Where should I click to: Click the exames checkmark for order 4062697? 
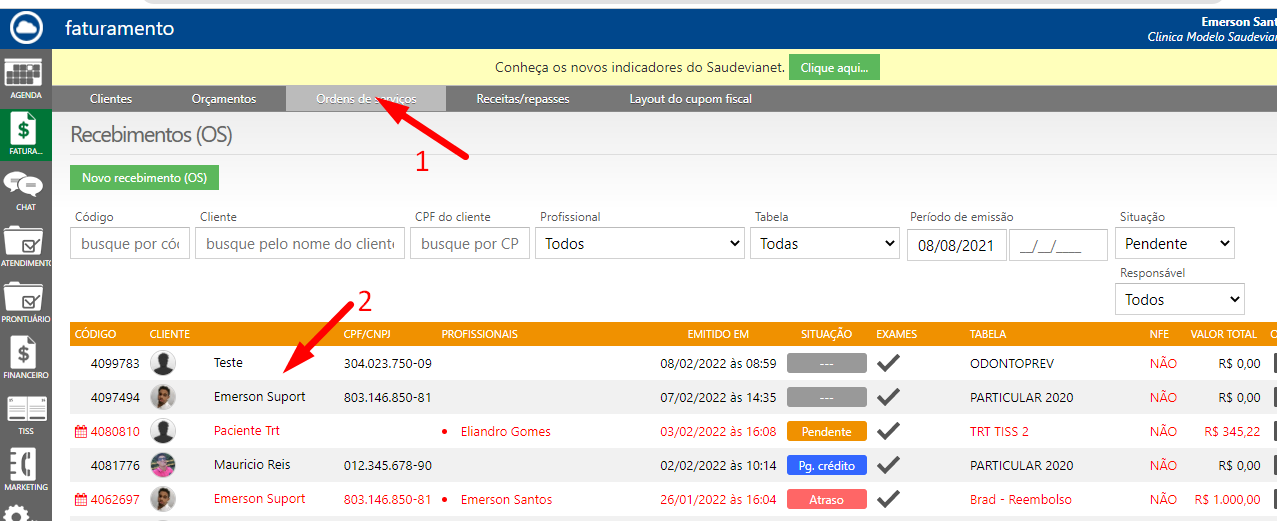(x=889, y=499)
